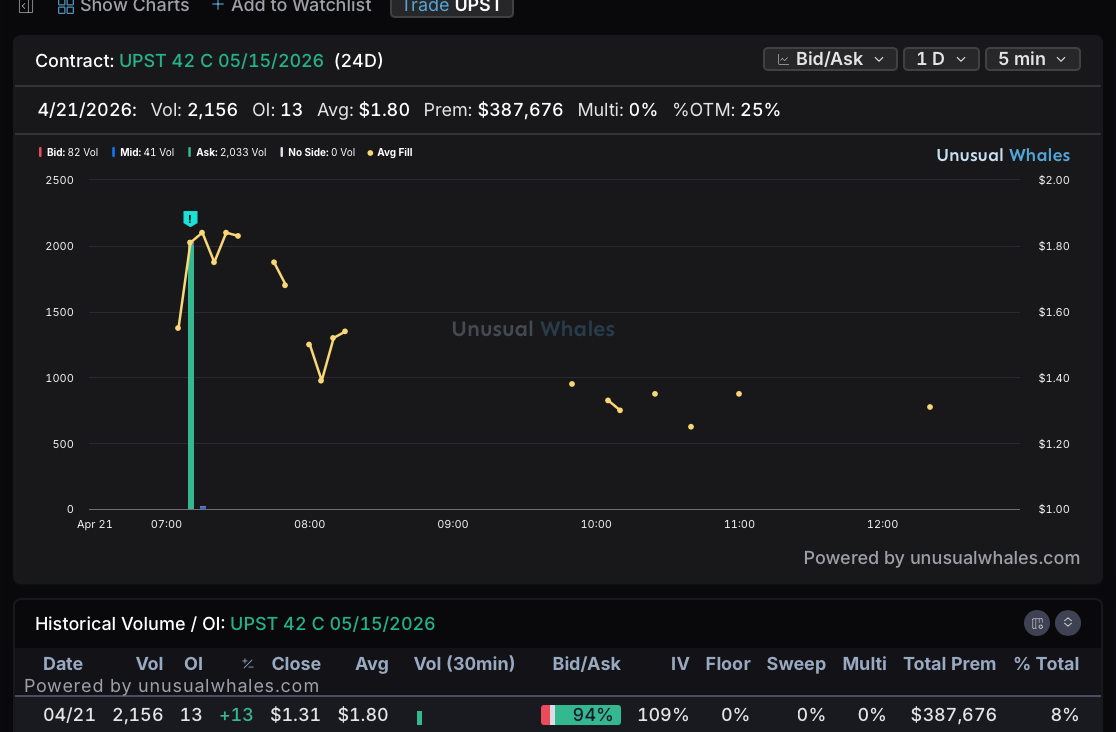The image size is (1116, 732).
Task: Click the 04/21 date cell
Action: [69, 715]
